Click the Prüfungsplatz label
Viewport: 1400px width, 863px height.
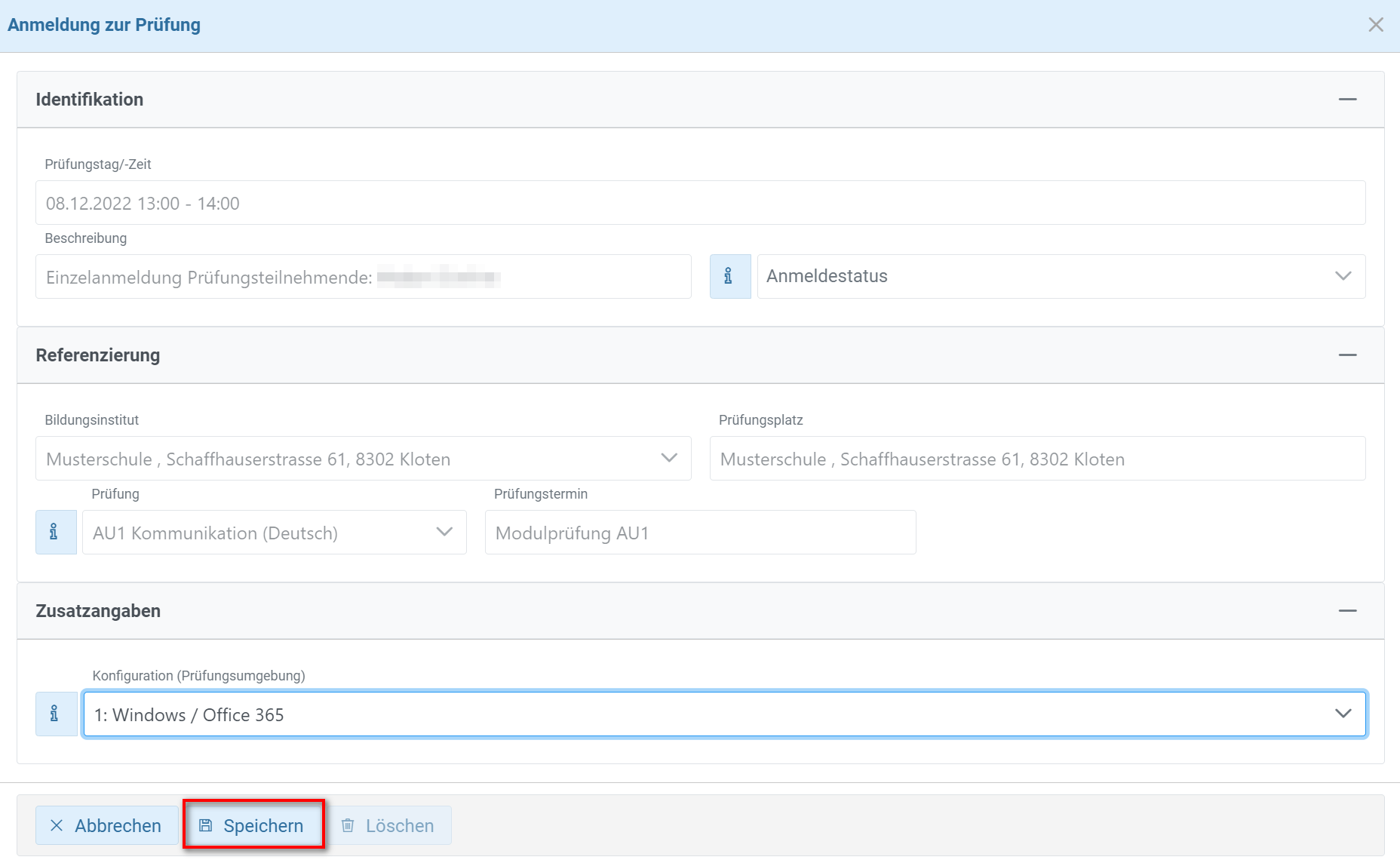pyautogui.click(x=761, y=420)
